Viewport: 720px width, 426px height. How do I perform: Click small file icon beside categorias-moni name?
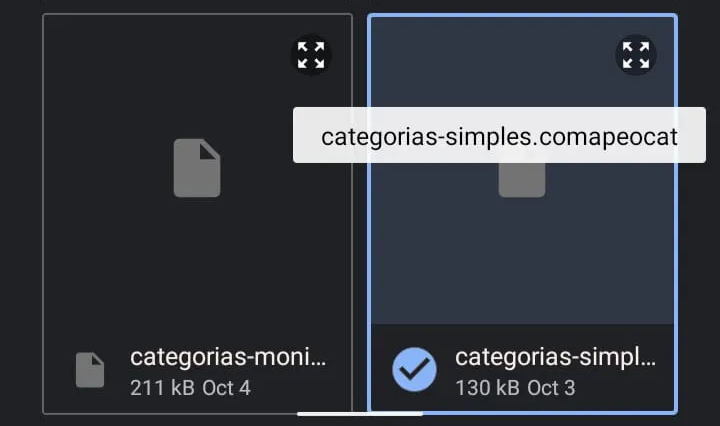[90, 370]
